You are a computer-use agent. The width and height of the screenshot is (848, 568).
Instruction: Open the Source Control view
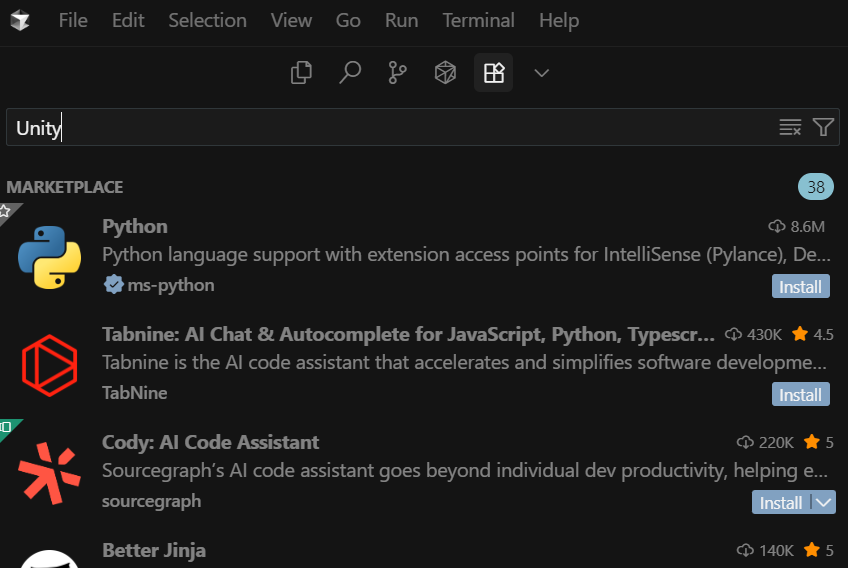(397, 73)
